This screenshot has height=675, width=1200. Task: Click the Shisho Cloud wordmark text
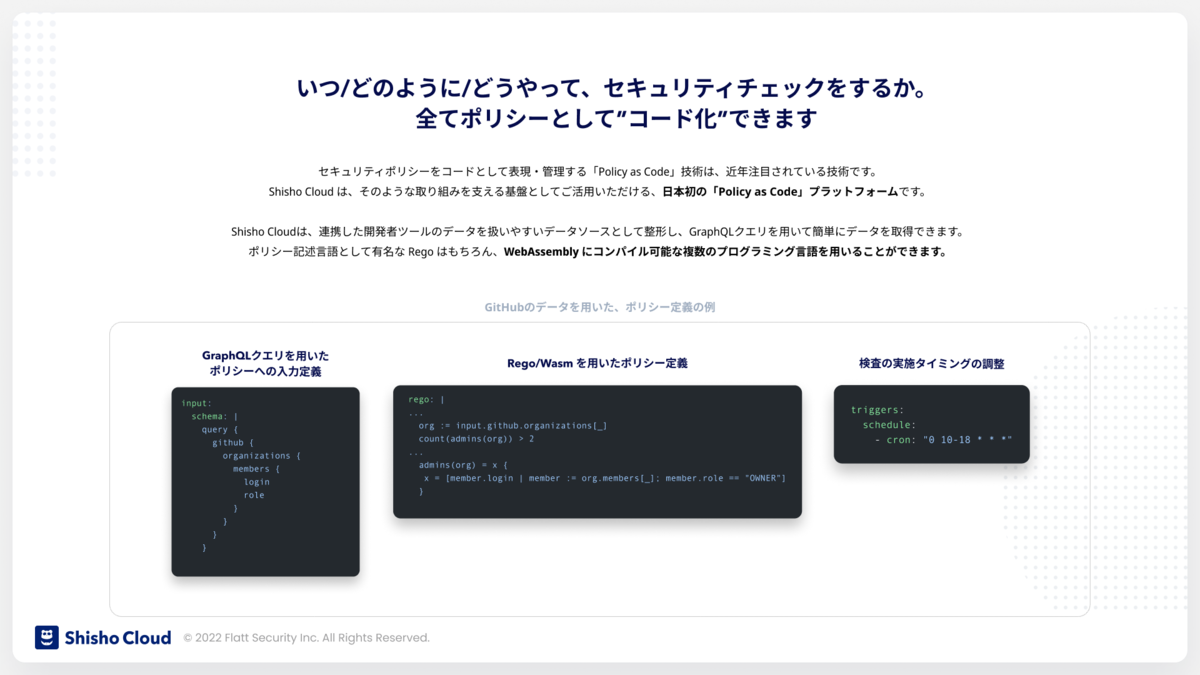click(x=118, y=637)
